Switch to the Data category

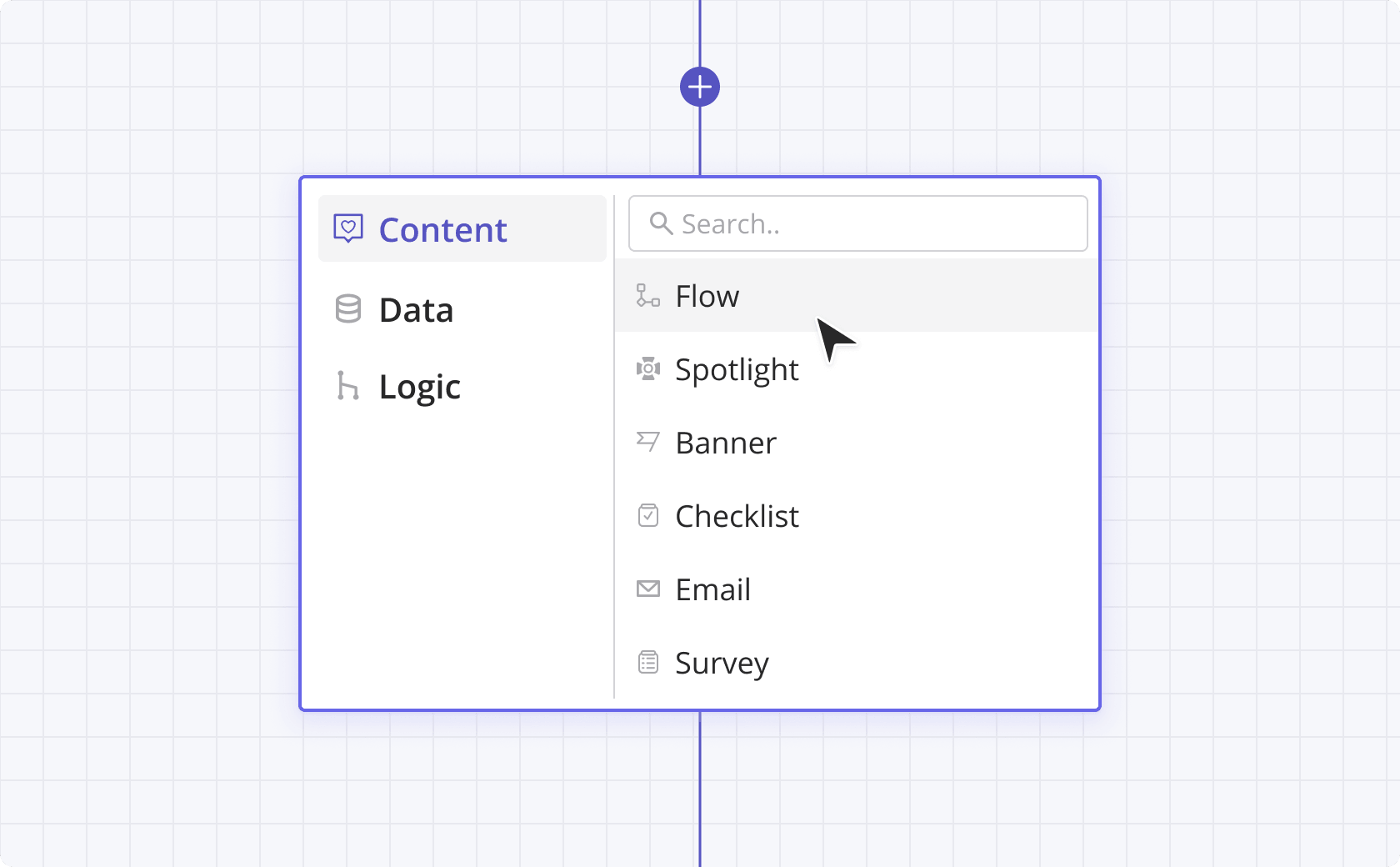point(416,310)
